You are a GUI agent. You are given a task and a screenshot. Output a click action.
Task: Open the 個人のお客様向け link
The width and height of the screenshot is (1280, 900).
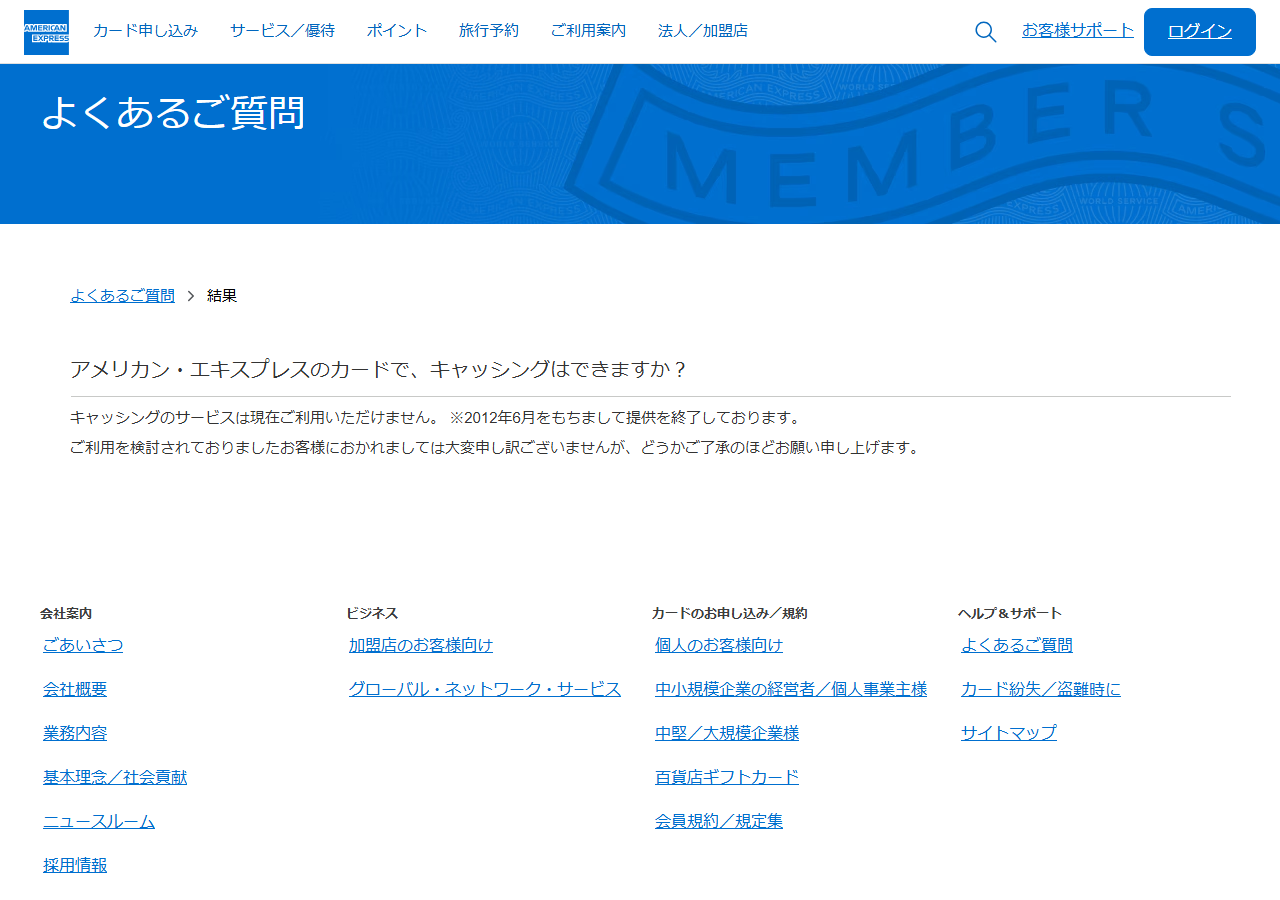tap(719, 645)
